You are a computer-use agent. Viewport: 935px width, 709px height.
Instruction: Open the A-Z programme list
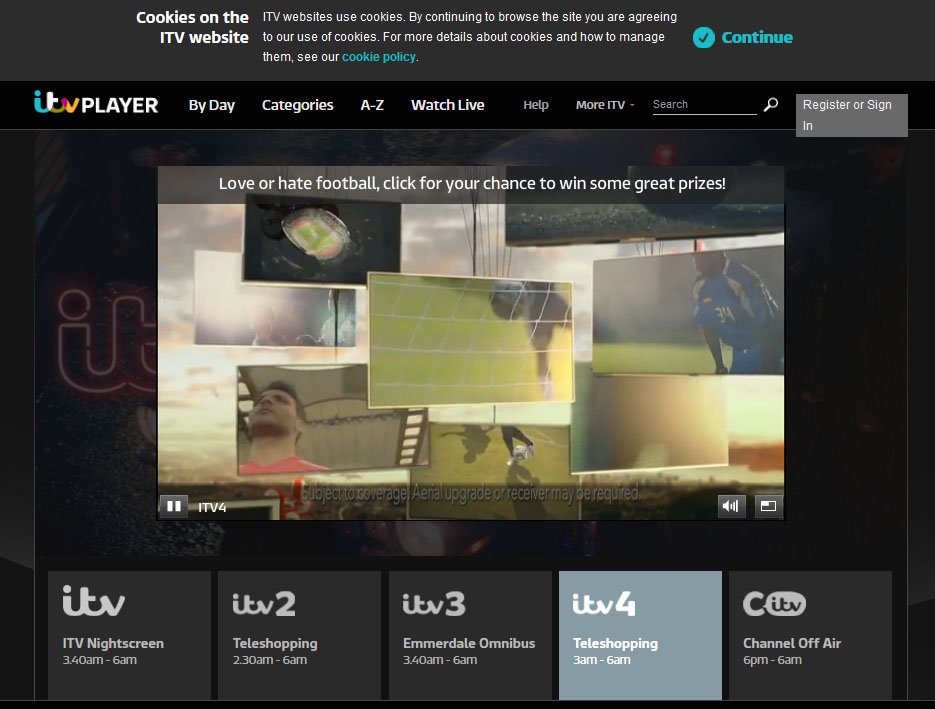tap(372, 105)
